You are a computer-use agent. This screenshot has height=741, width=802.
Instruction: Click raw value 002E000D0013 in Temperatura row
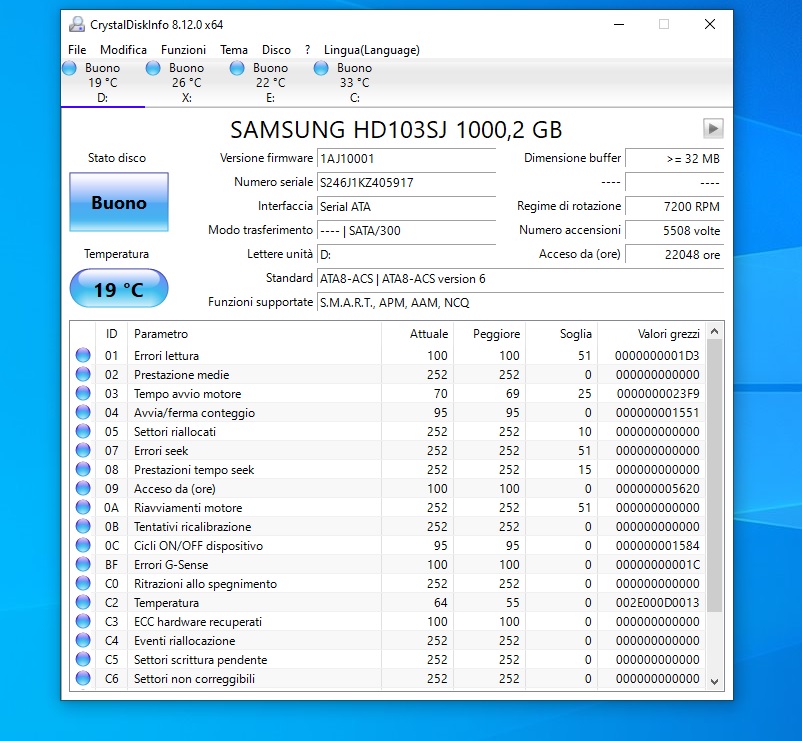coord(657,602)
